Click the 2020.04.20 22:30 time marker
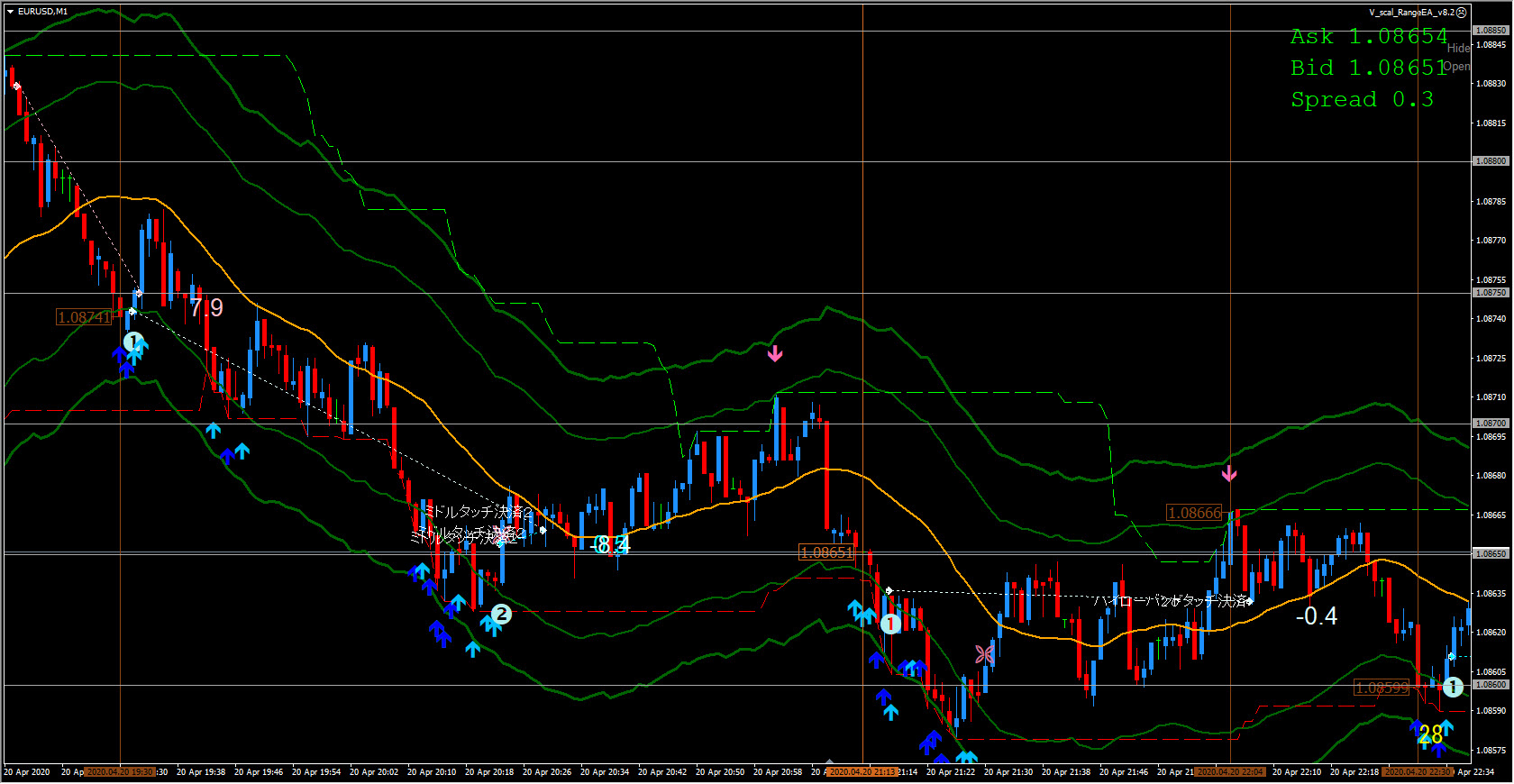This screenshot has width=1514, height=784. (1418, 772)
